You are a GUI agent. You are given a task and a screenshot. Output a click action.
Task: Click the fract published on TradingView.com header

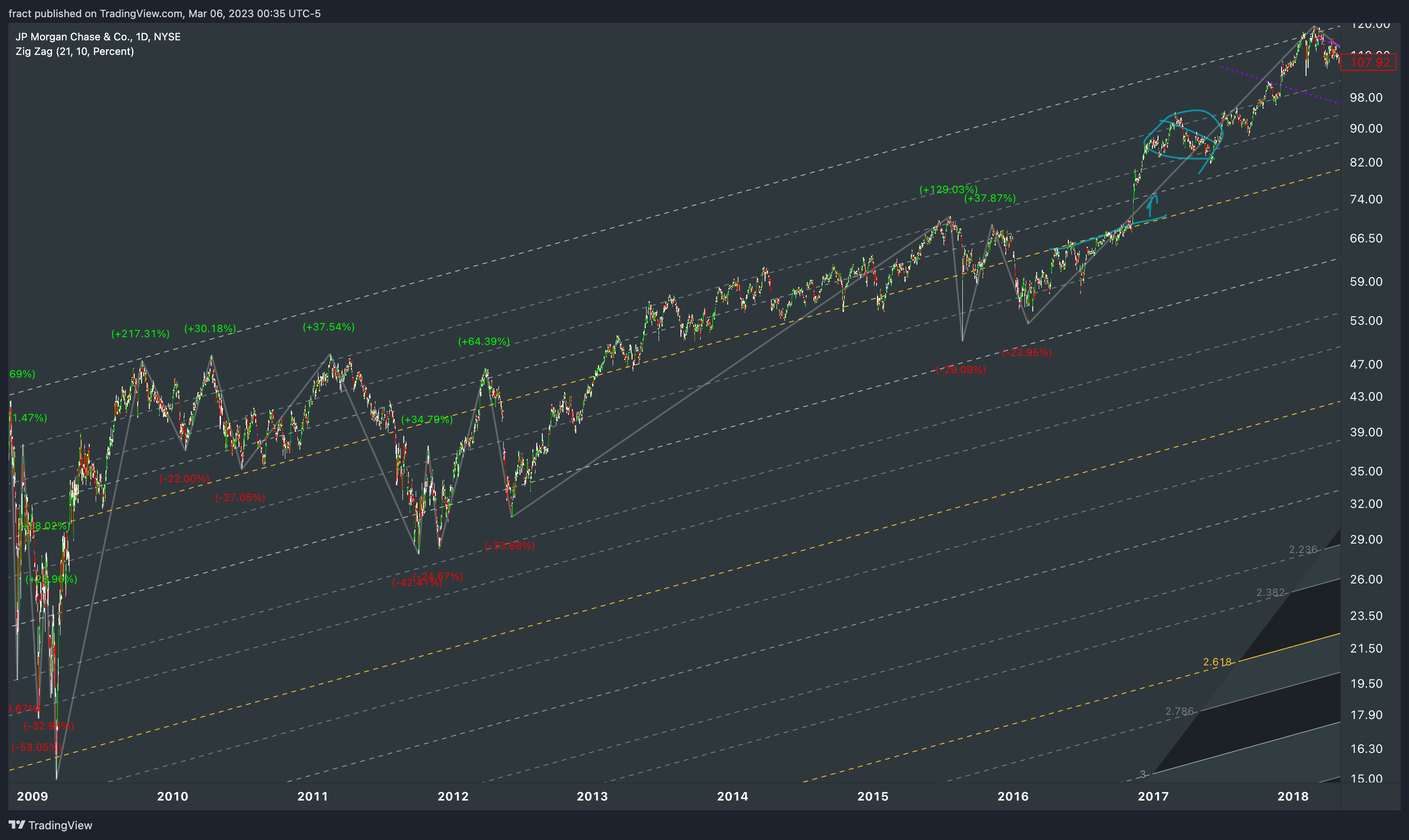[x=165, y=14]
